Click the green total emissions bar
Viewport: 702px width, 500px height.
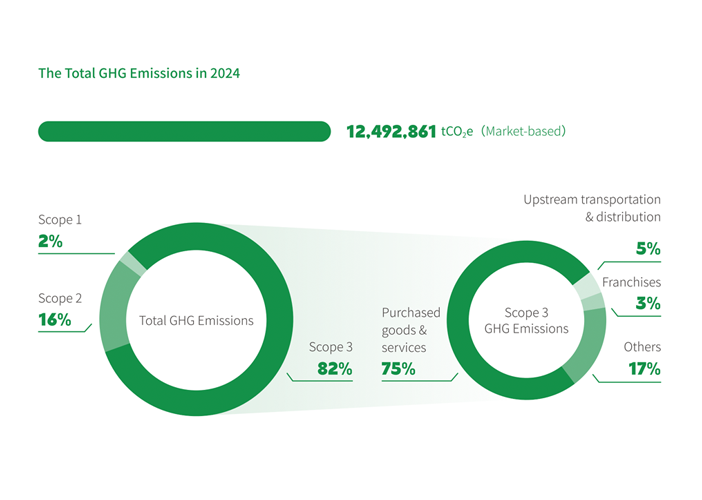point(184,131)
